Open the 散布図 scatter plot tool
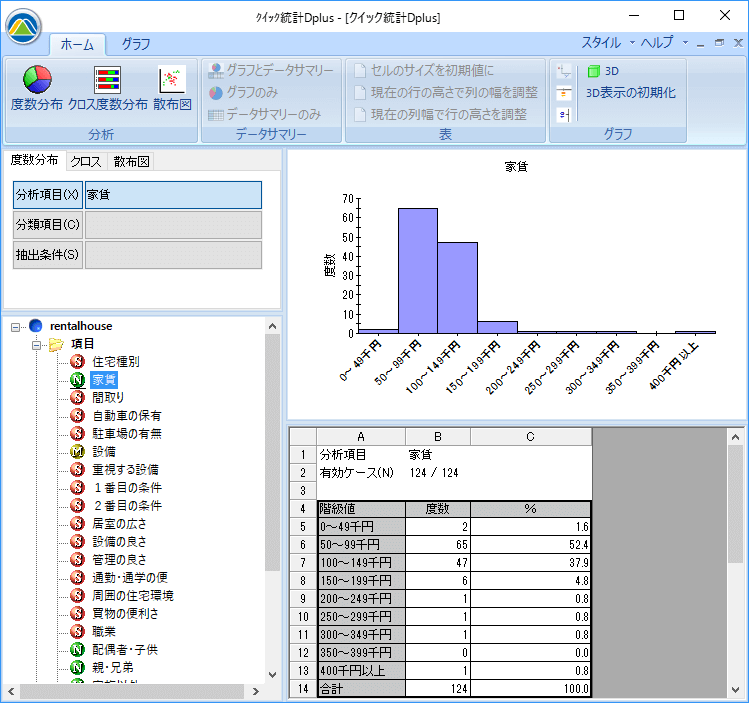This screenshot has width=749, height=703. click(172, 80)
